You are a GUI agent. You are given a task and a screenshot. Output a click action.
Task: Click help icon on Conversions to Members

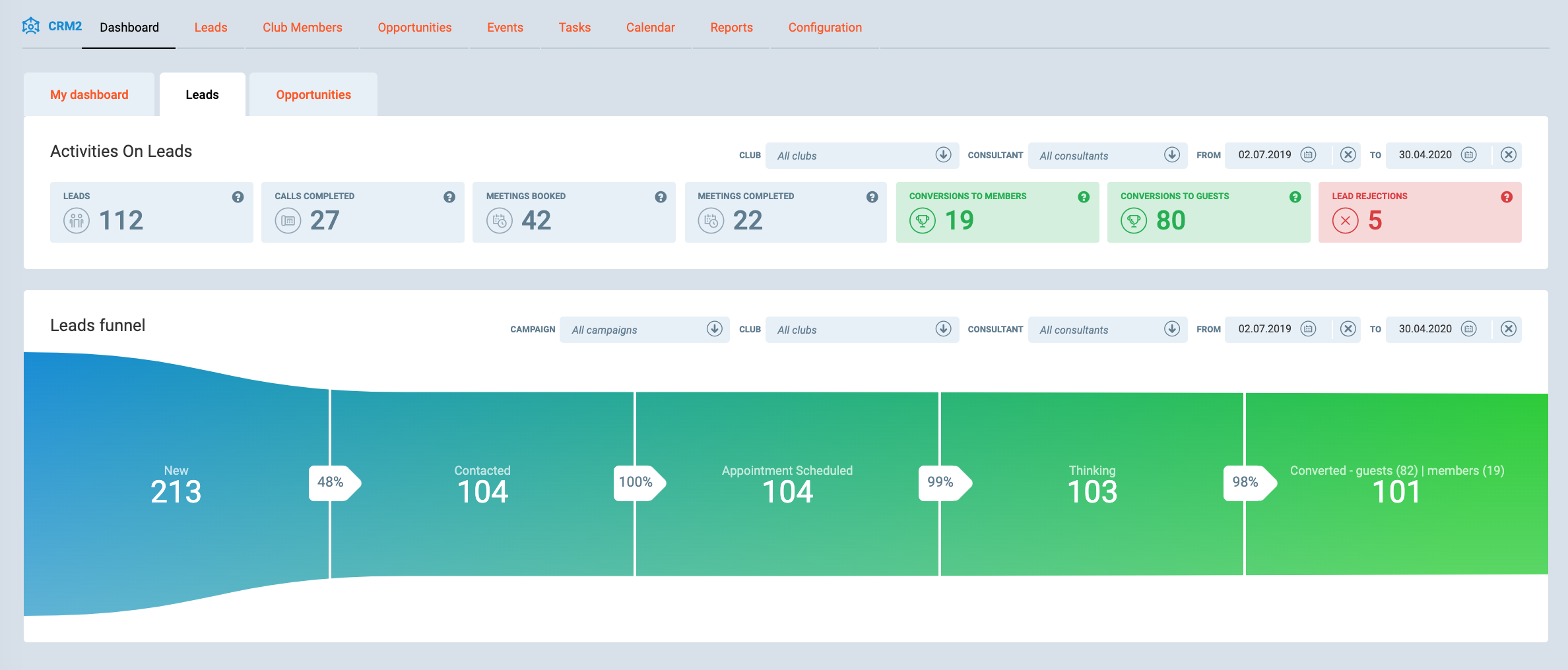(1083, 197)
